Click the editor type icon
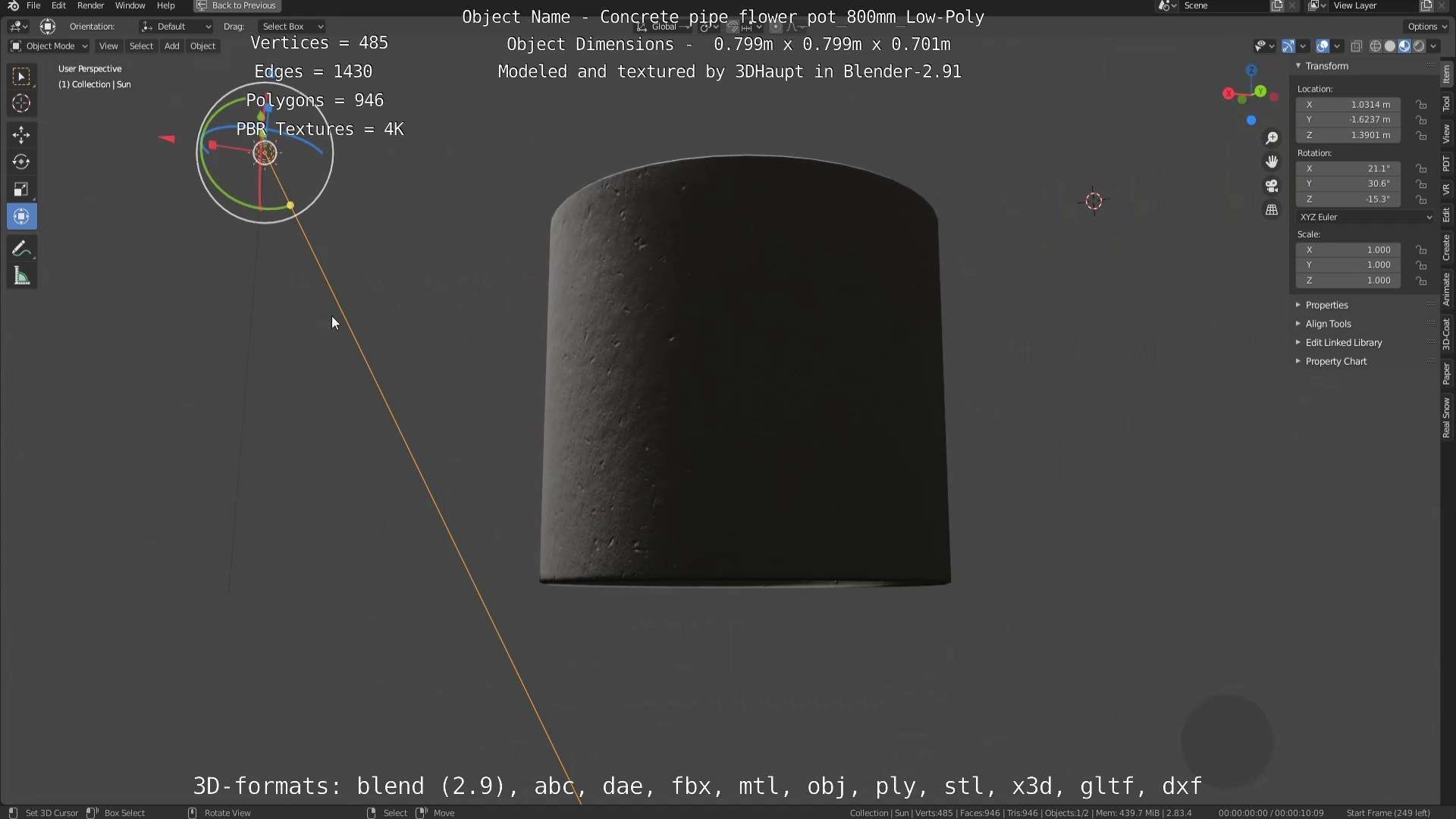 [18, 27]
